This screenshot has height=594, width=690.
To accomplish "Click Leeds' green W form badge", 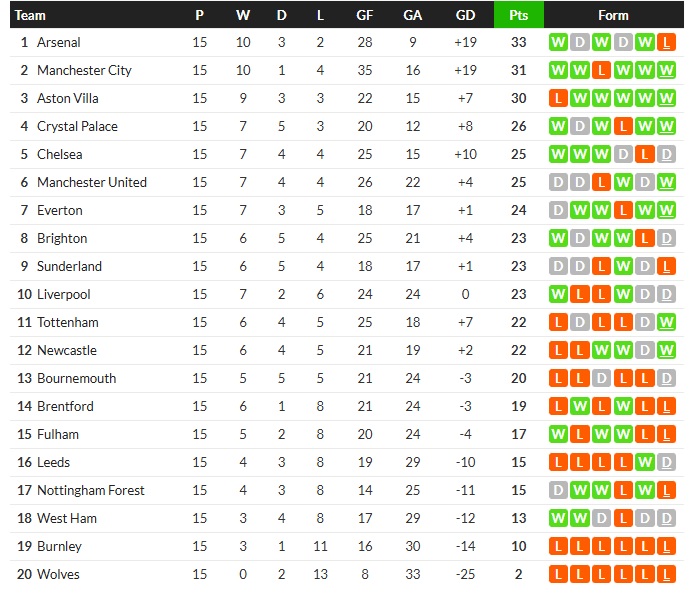I will 648,463.
